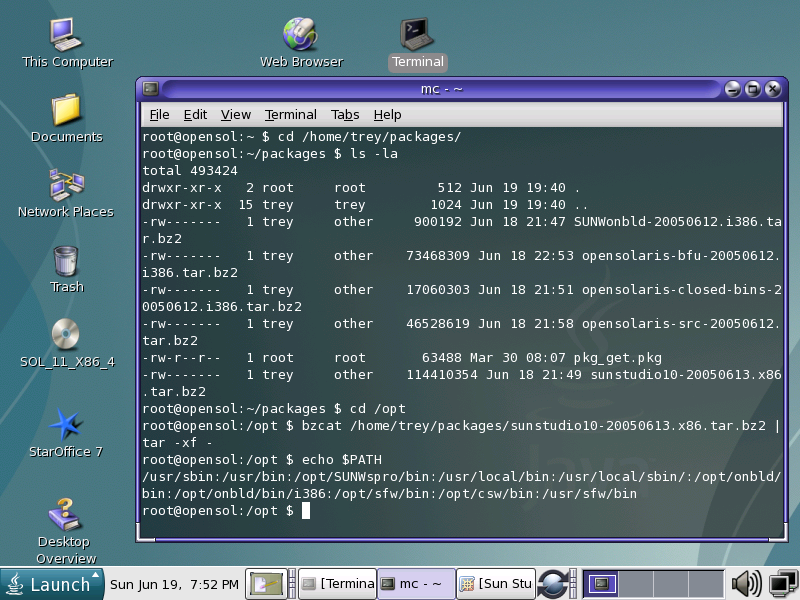The height and width of the screenshot is (600, 800).
Task: Click the "echo $PATH" command text
Action: coord(342,460)
